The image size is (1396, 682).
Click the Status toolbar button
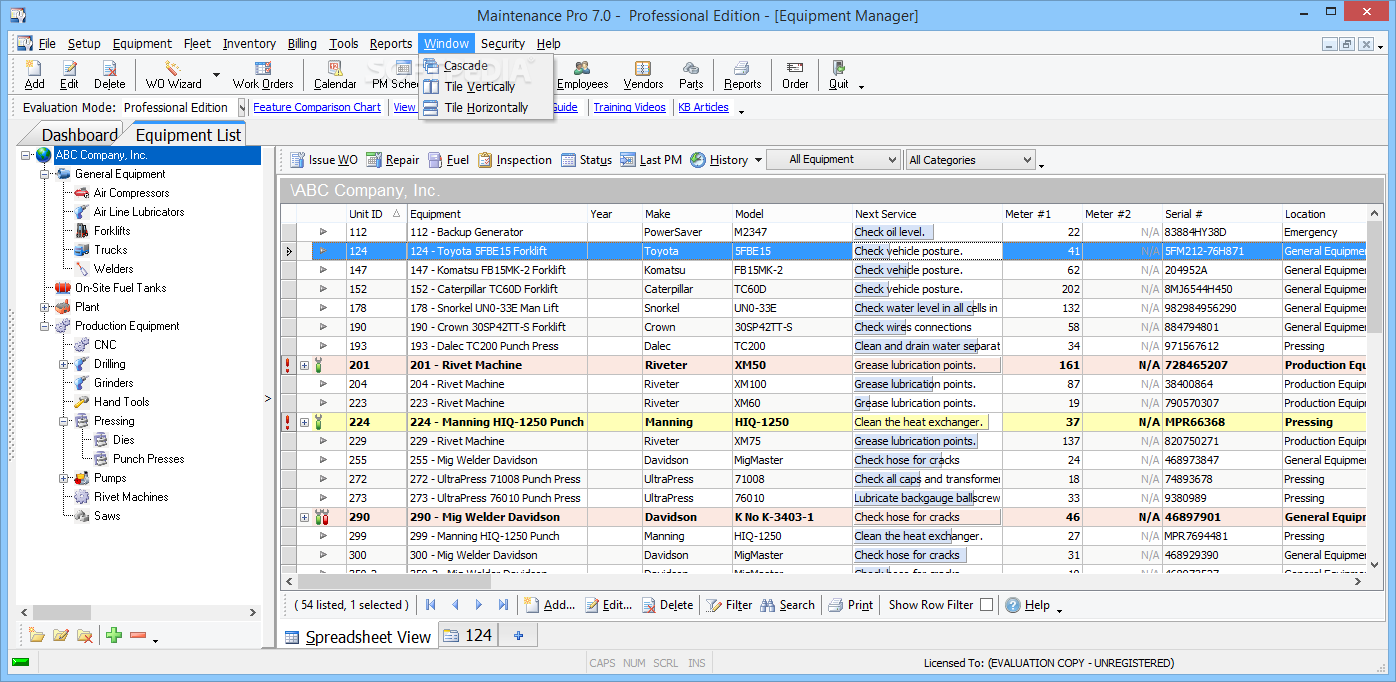click(x=586, y=160)
